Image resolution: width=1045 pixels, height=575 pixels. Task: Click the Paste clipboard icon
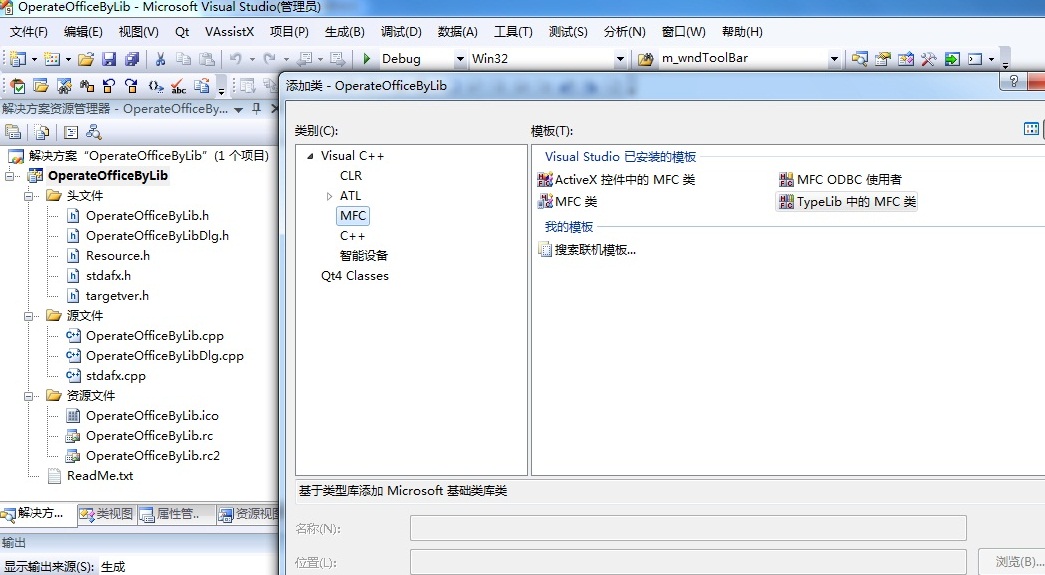point(207,59)
